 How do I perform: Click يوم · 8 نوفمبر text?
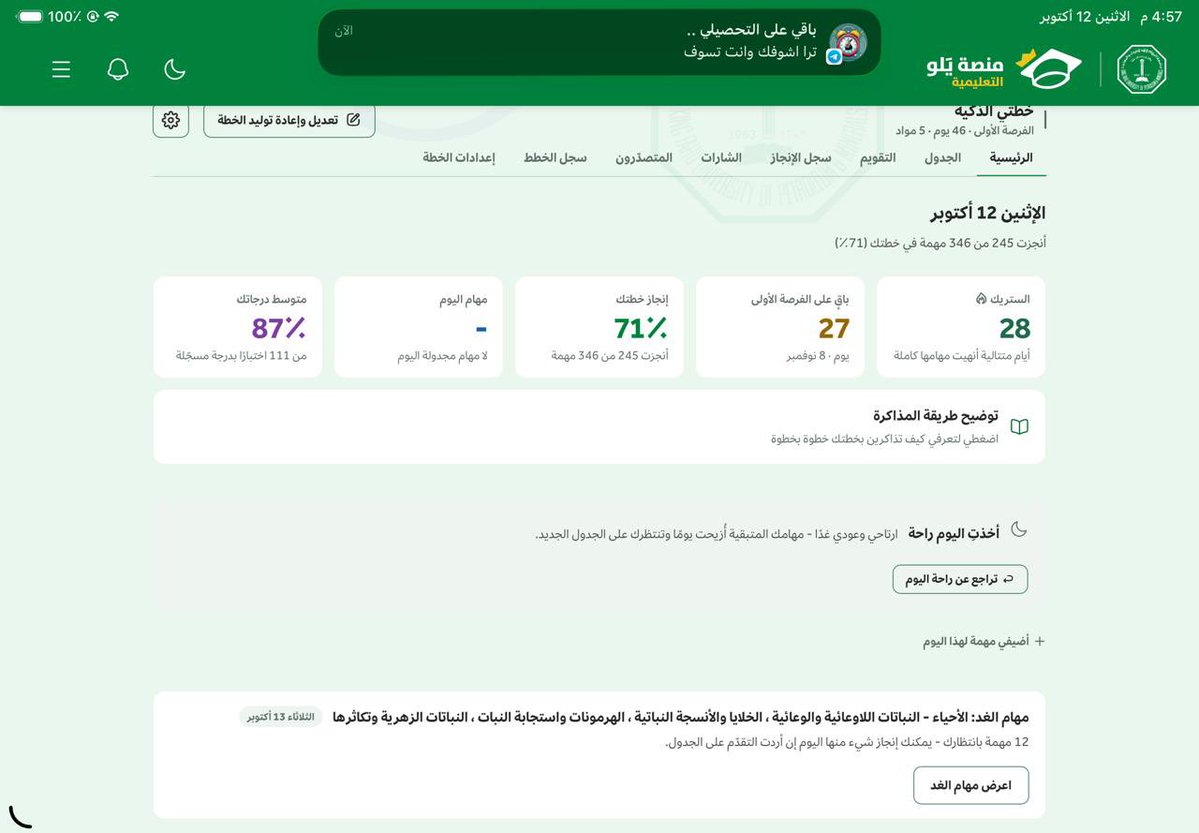click(817, 356)
